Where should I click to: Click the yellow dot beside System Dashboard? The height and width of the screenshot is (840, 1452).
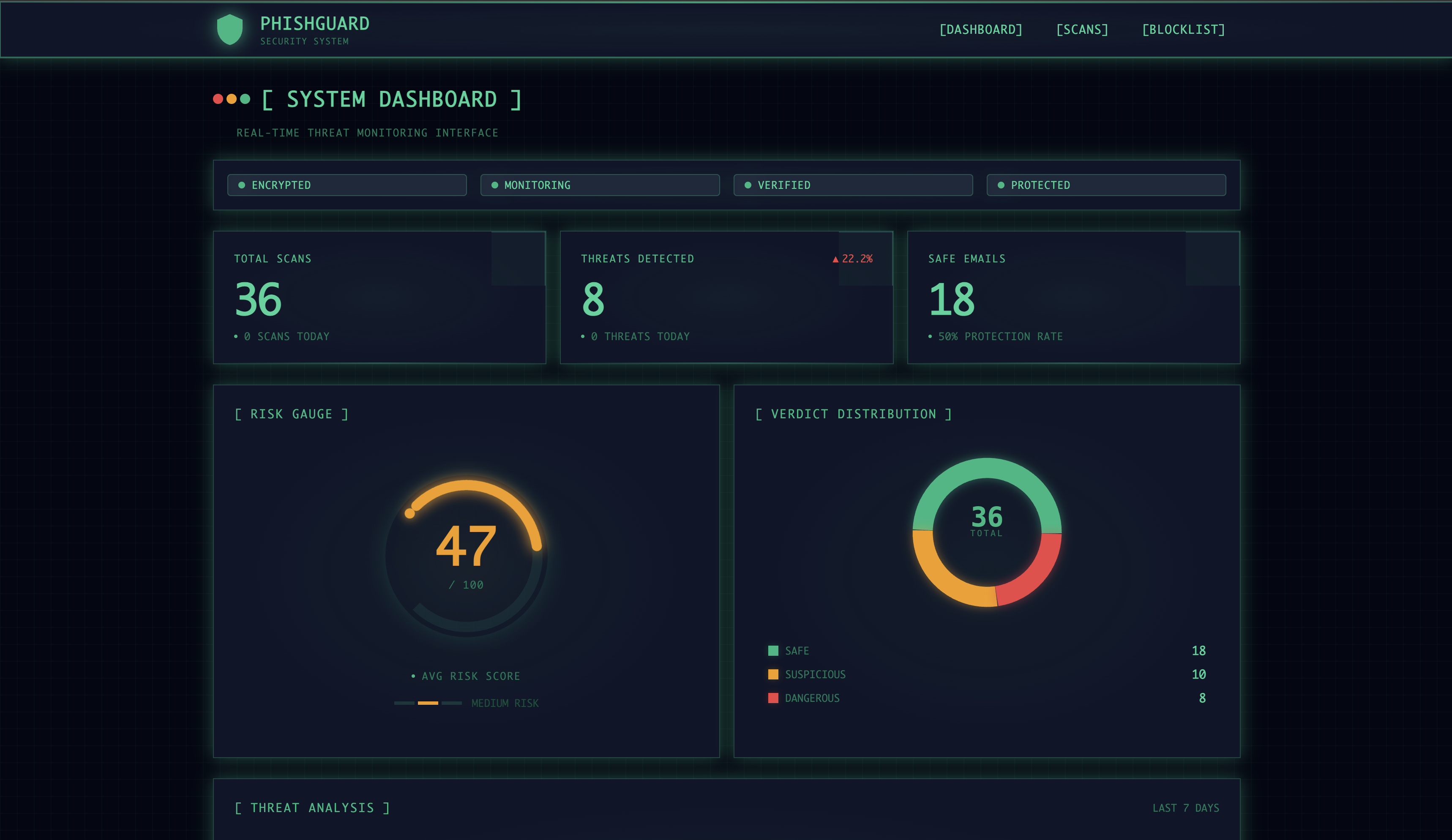(x=232, y=99)
